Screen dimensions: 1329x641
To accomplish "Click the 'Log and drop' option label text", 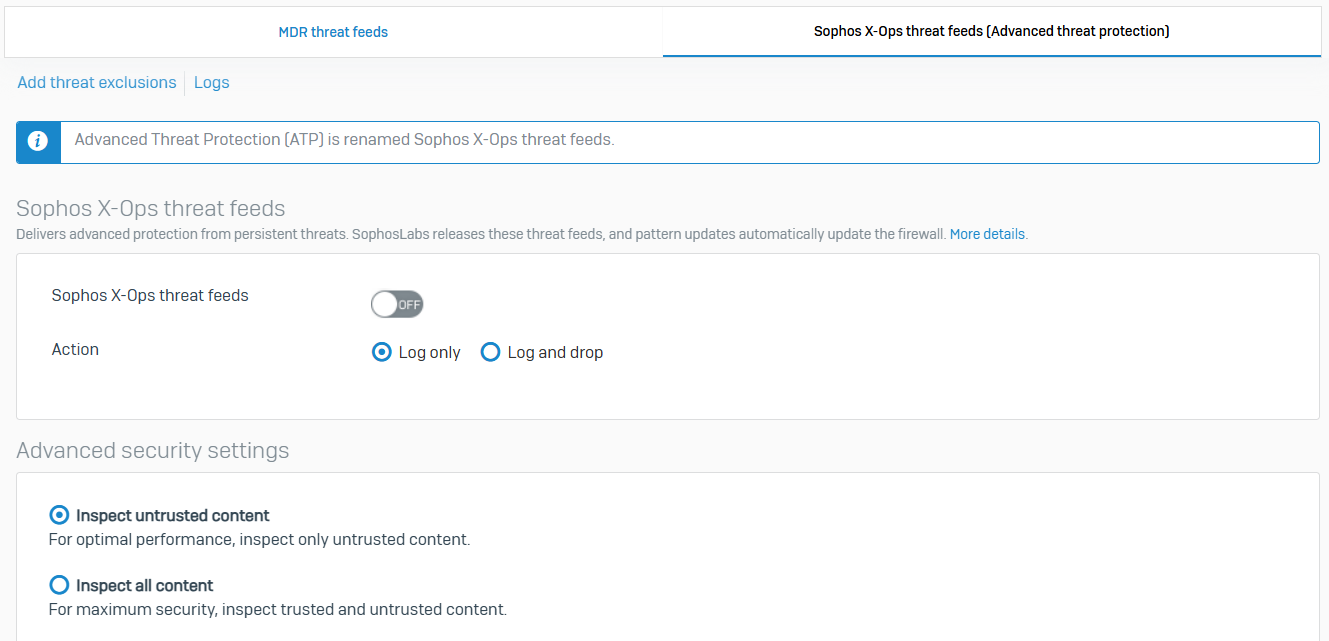I will click(555, 352).
